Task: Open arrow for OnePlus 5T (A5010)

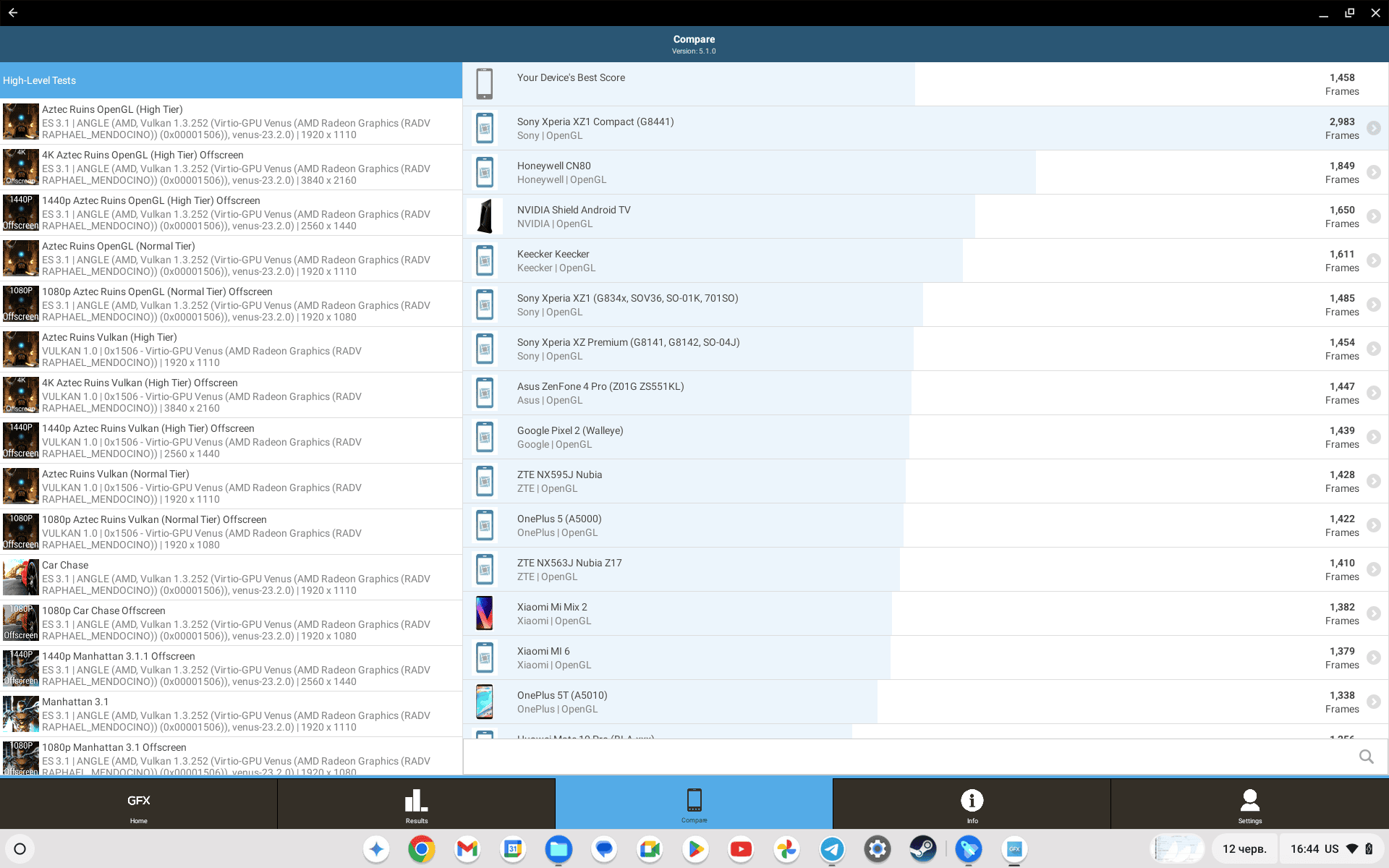Action: point(1373,702)
